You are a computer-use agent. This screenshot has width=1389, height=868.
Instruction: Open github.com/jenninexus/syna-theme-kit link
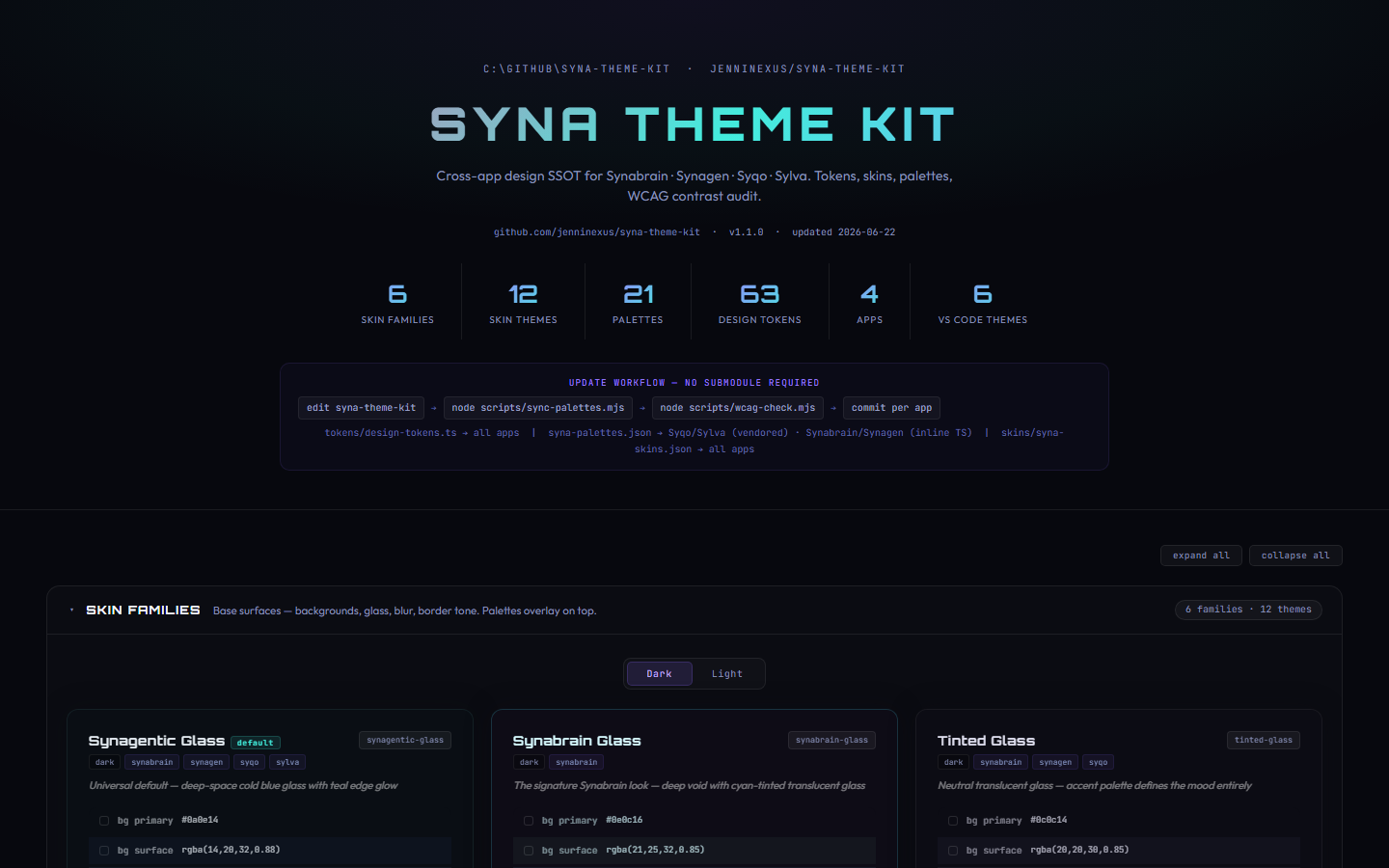tap(597, 232)
